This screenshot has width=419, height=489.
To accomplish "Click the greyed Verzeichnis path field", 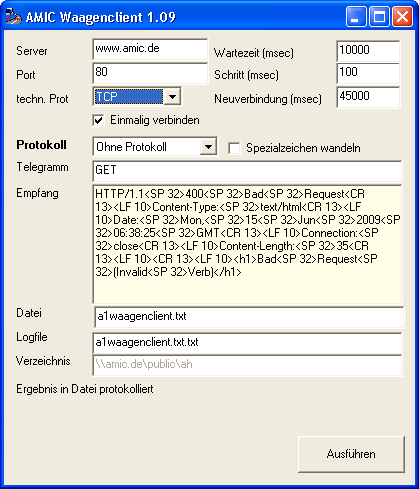I will pos(247,365).
